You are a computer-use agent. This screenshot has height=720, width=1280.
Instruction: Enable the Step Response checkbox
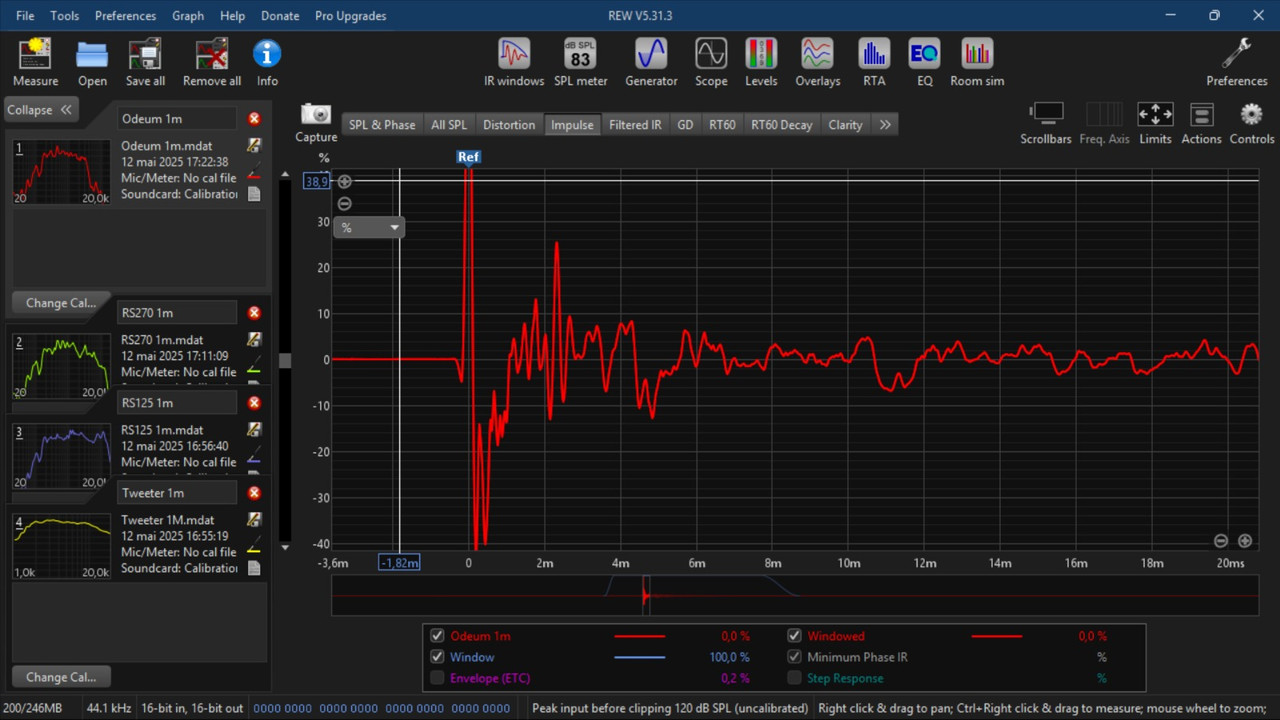pos(794,678)
